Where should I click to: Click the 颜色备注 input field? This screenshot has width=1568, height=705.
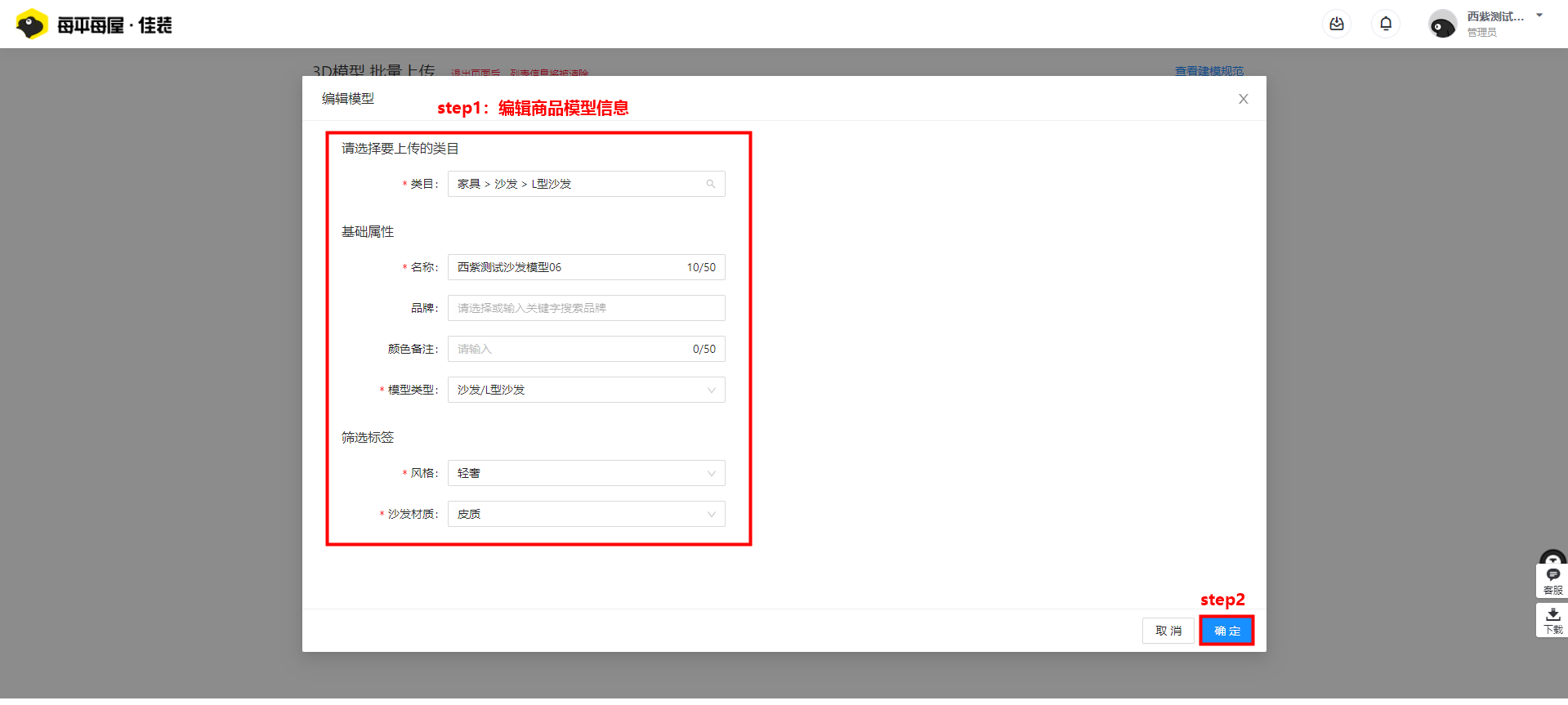pyautogui.click(x=587, y=349)
